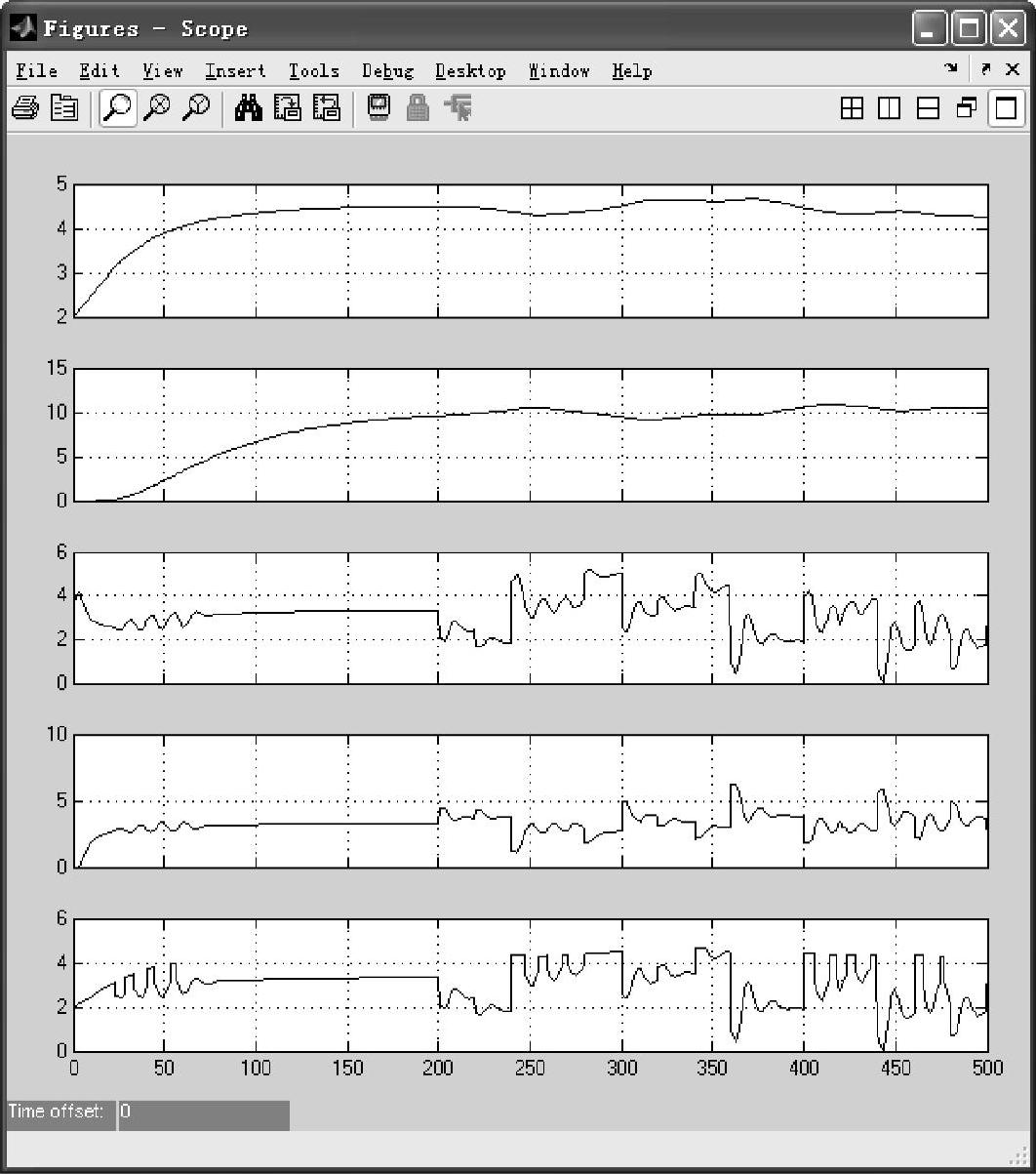Open the Signal selection icon

[458, 108]
